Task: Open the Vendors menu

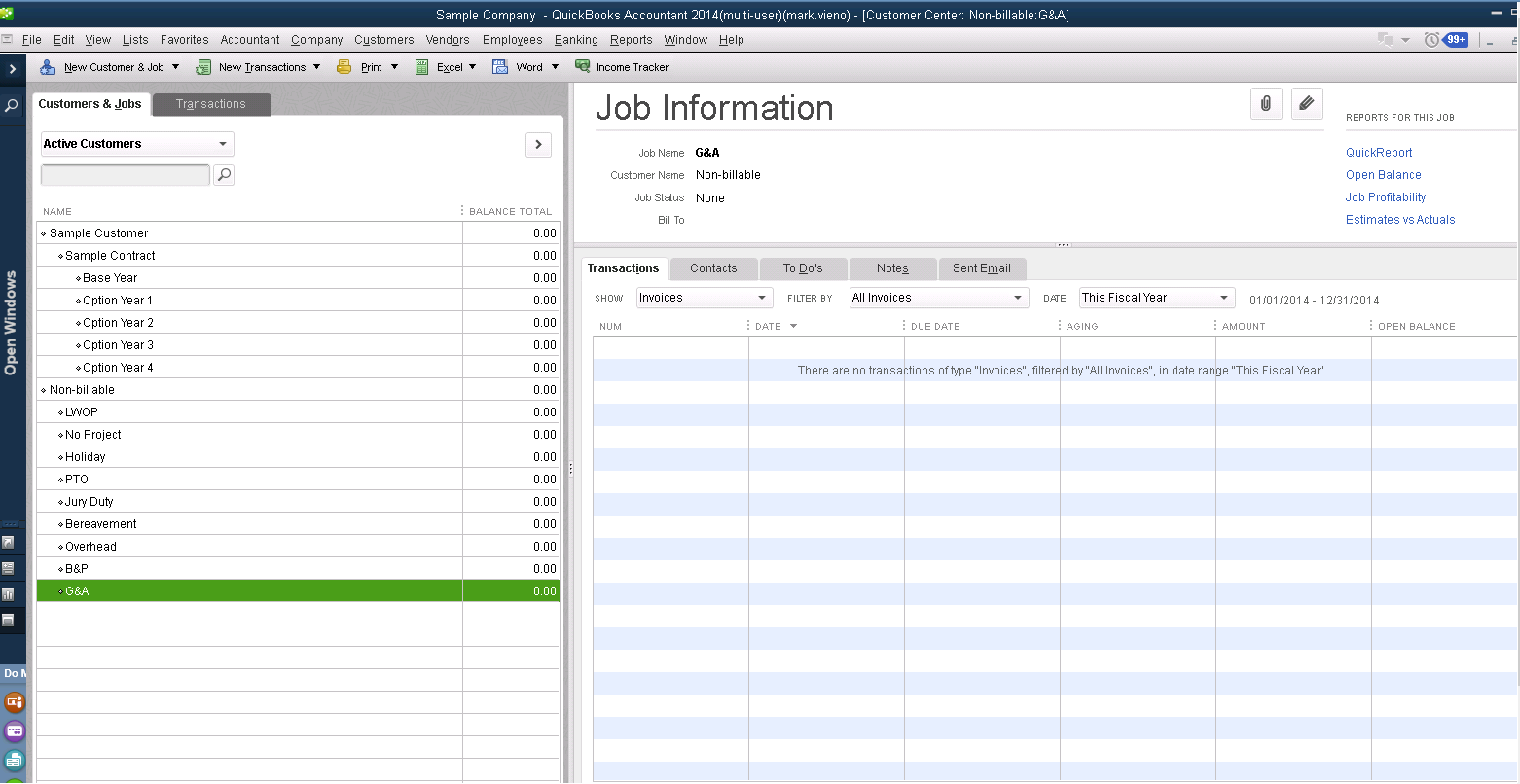Action: click(448, 40)
